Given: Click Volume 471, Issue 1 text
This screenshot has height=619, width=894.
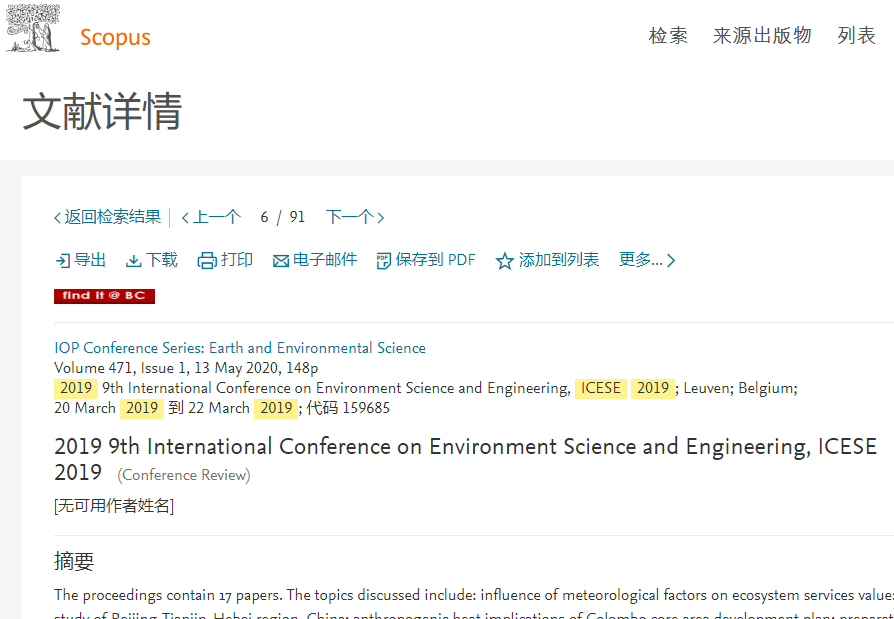Looking at the screenshot, I should tap(120, 368).
